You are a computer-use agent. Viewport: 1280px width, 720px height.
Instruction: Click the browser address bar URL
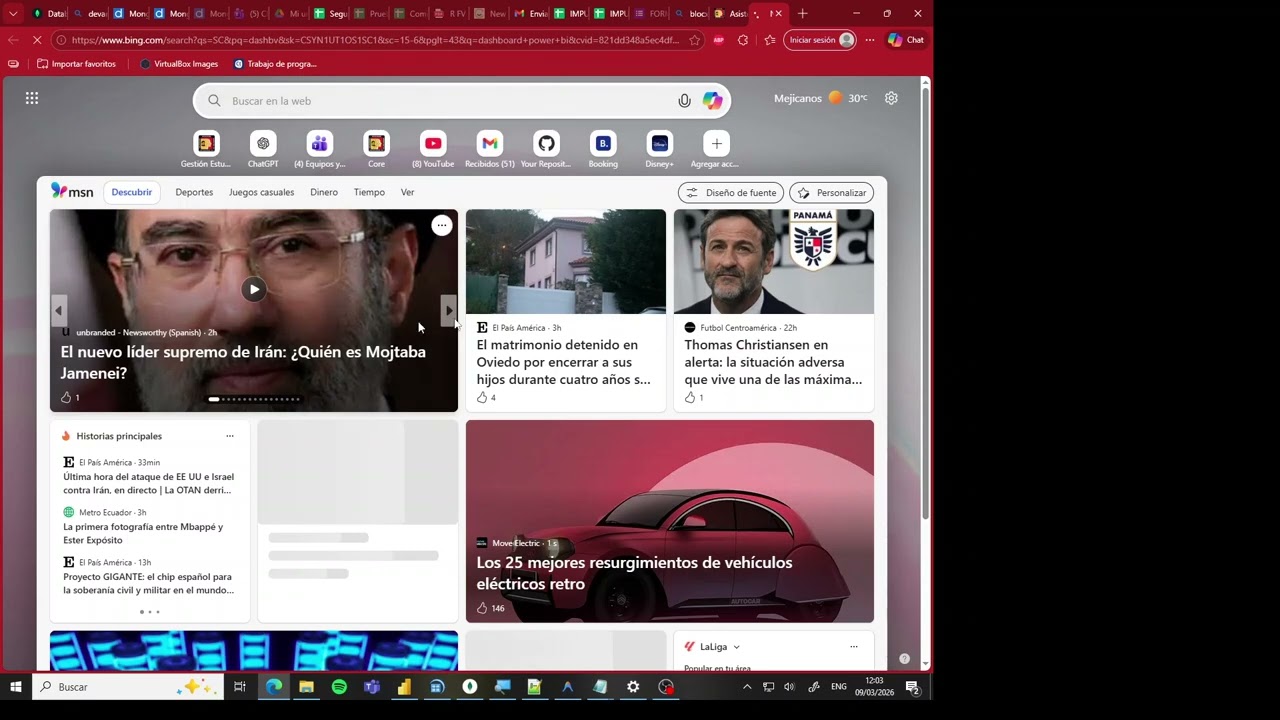point(375,40)
